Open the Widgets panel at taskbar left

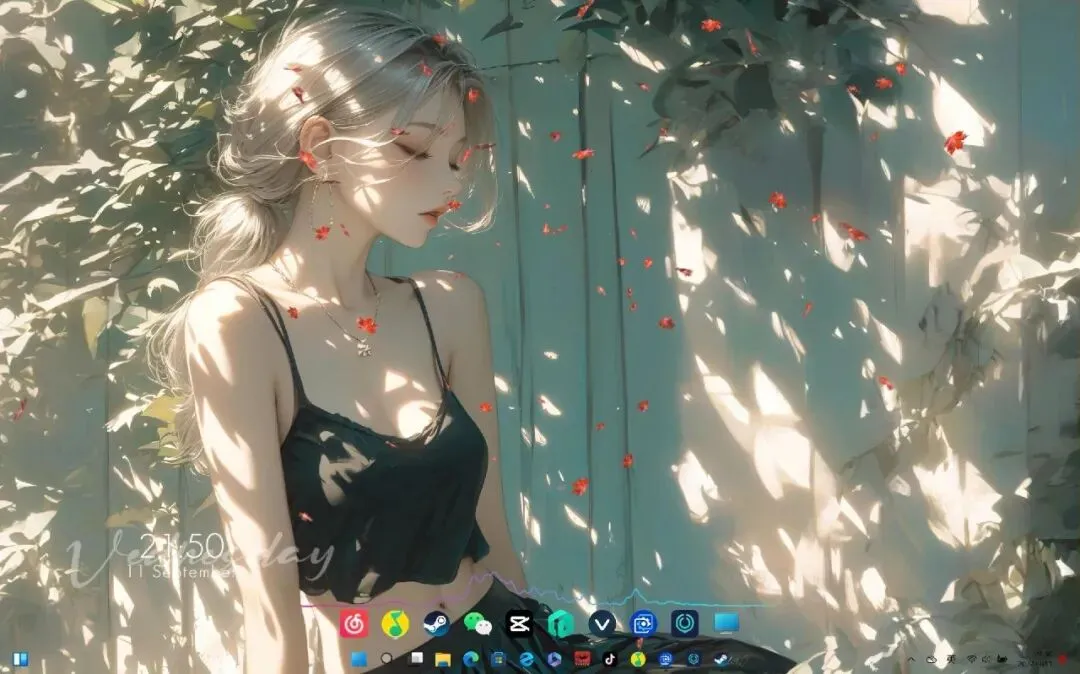pos(20,660)
